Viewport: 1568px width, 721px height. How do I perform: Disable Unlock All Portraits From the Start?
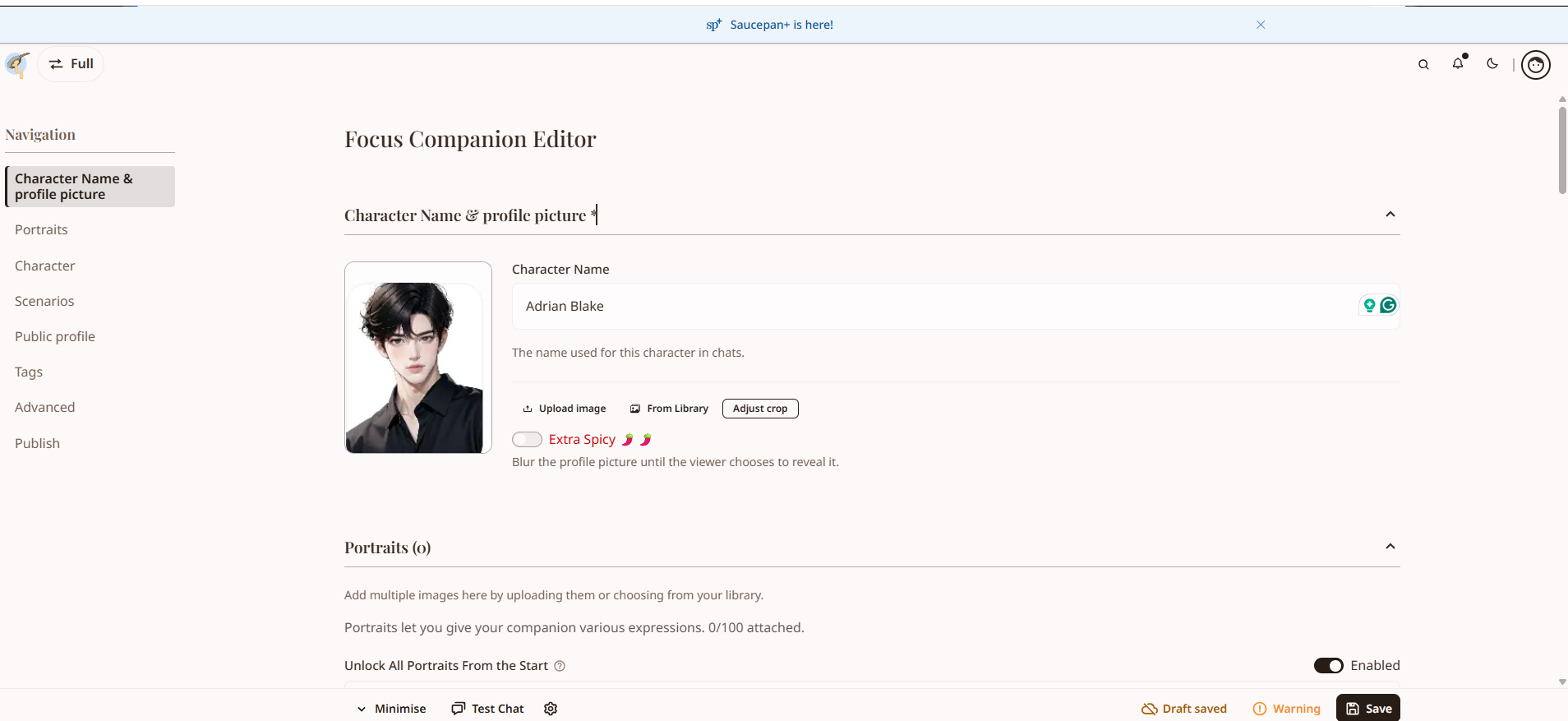pos(1328,666)
